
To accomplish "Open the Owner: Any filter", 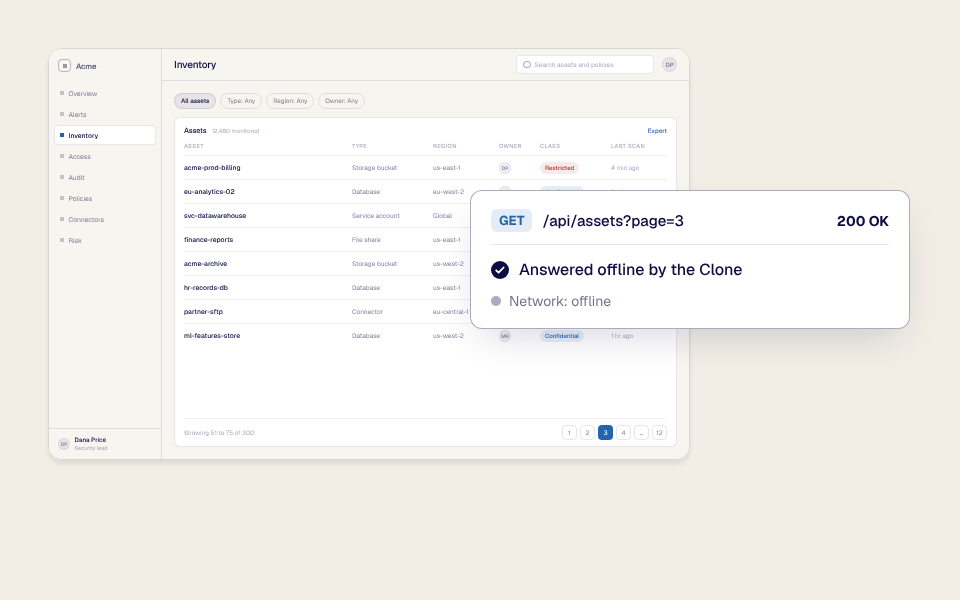I will coord(342,101).
